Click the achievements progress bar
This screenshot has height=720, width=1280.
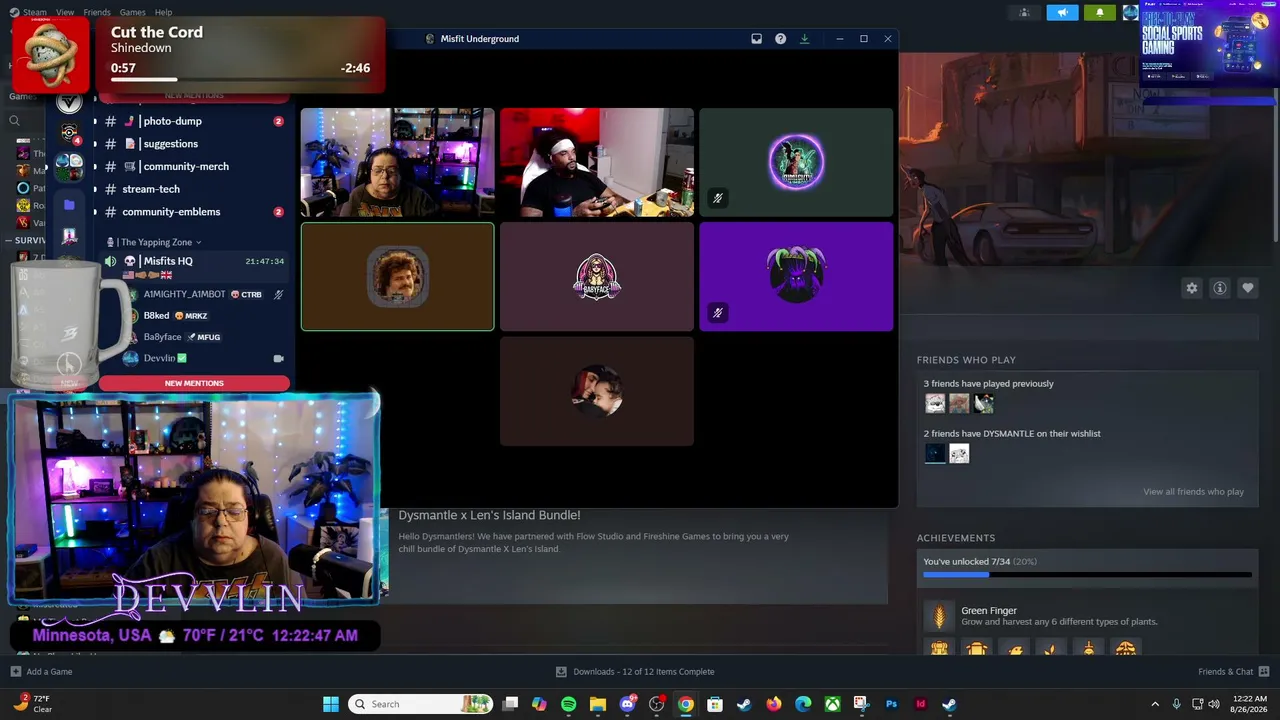click(1087, 575)
